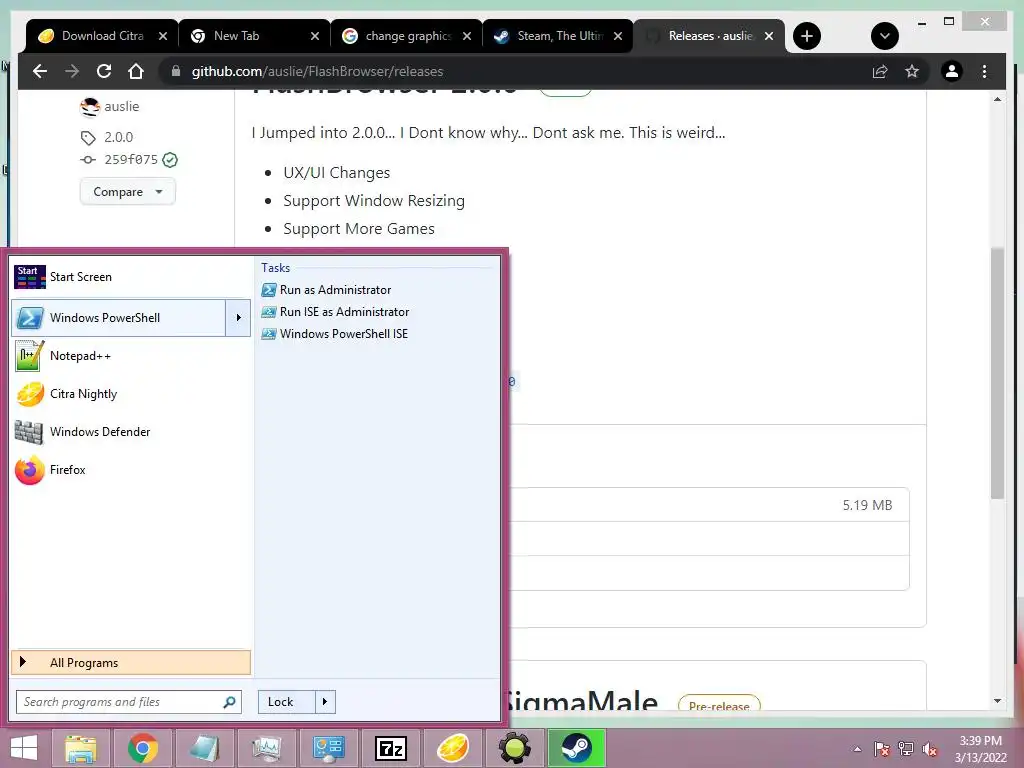1024x768 pixels.
Task: Open File Explorer from taskbar
Action: click(x=80, y=748)
